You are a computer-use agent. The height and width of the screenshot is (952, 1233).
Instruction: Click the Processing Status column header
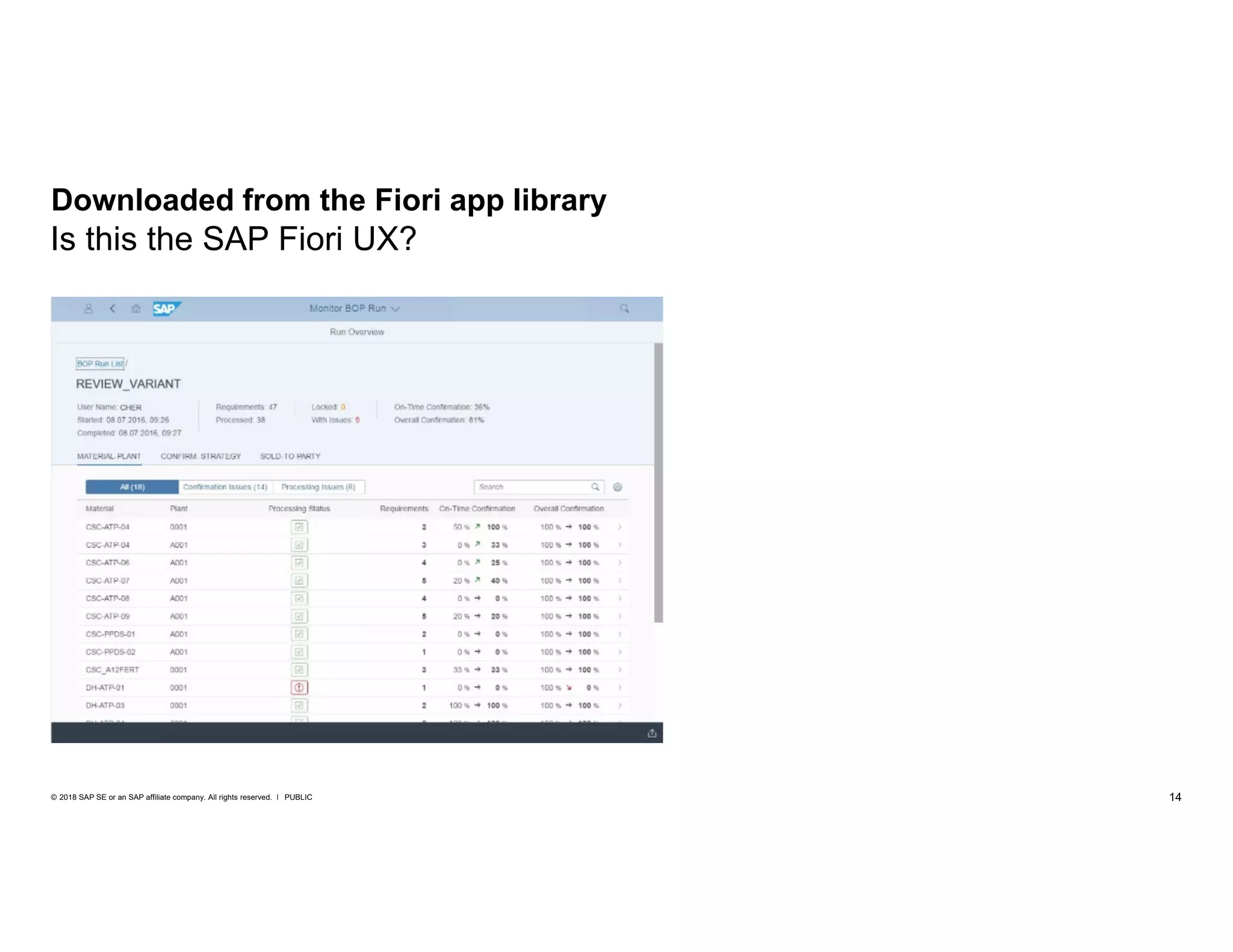click(299, 508)
